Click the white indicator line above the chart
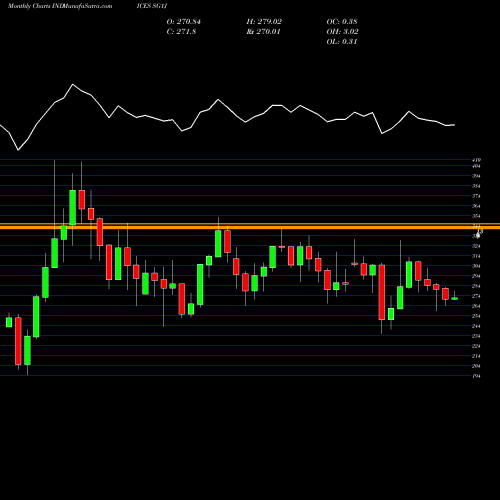Screen dimensions: 500x500 coord(227,117)
